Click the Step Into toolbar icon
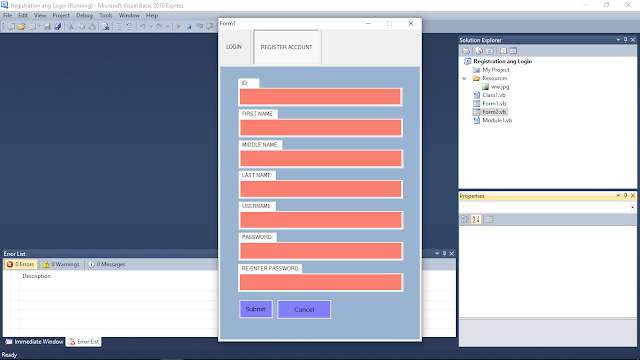 199,27
